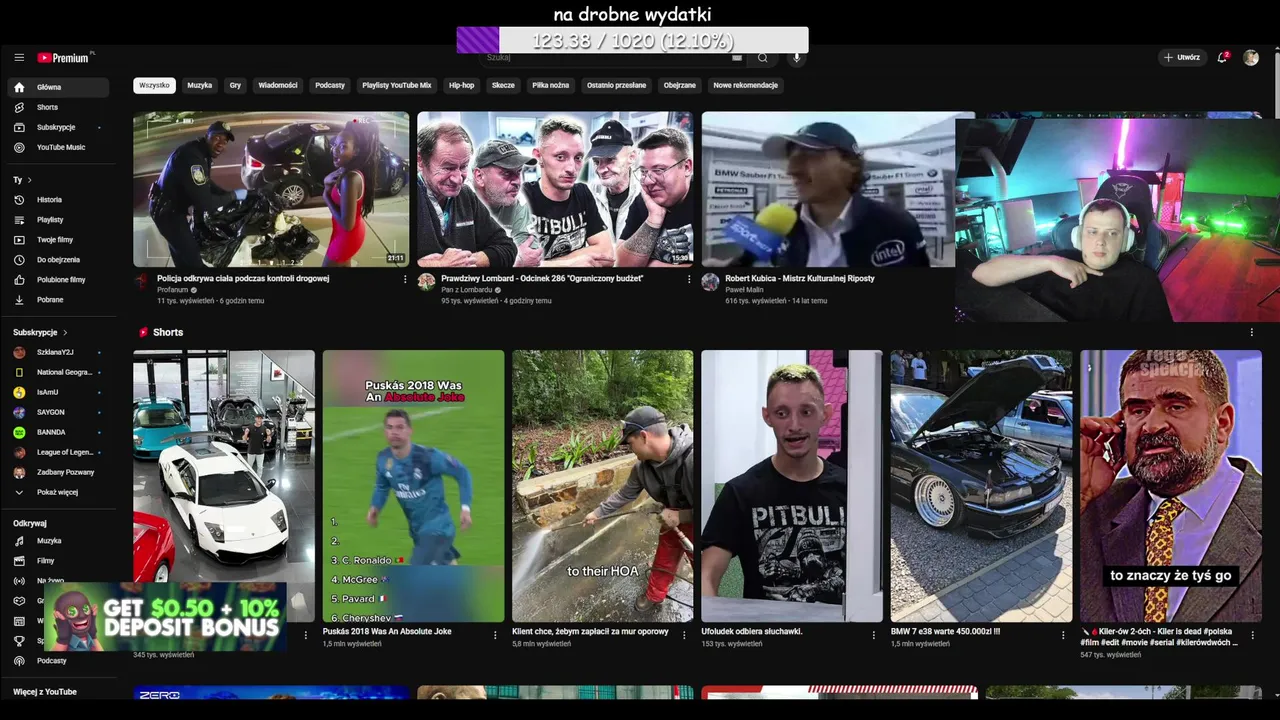Select the Muzyka filter chip
Screen dimensions: 1280x720
200,85
